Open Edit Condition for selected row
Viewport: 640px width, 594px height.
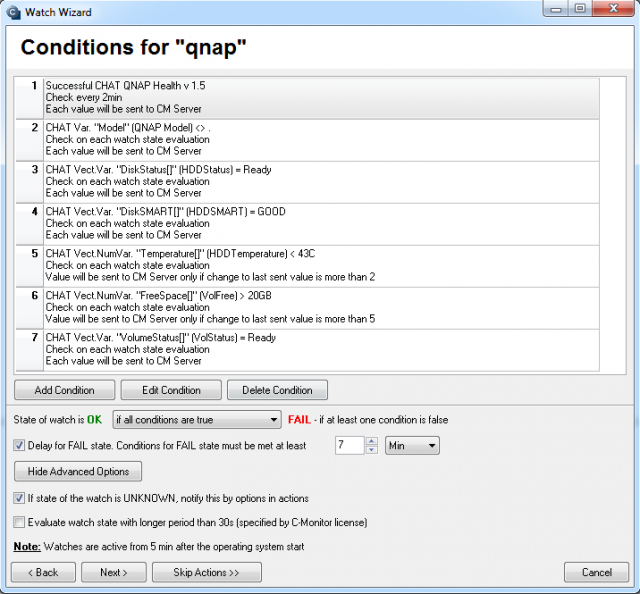coord(171,390)
